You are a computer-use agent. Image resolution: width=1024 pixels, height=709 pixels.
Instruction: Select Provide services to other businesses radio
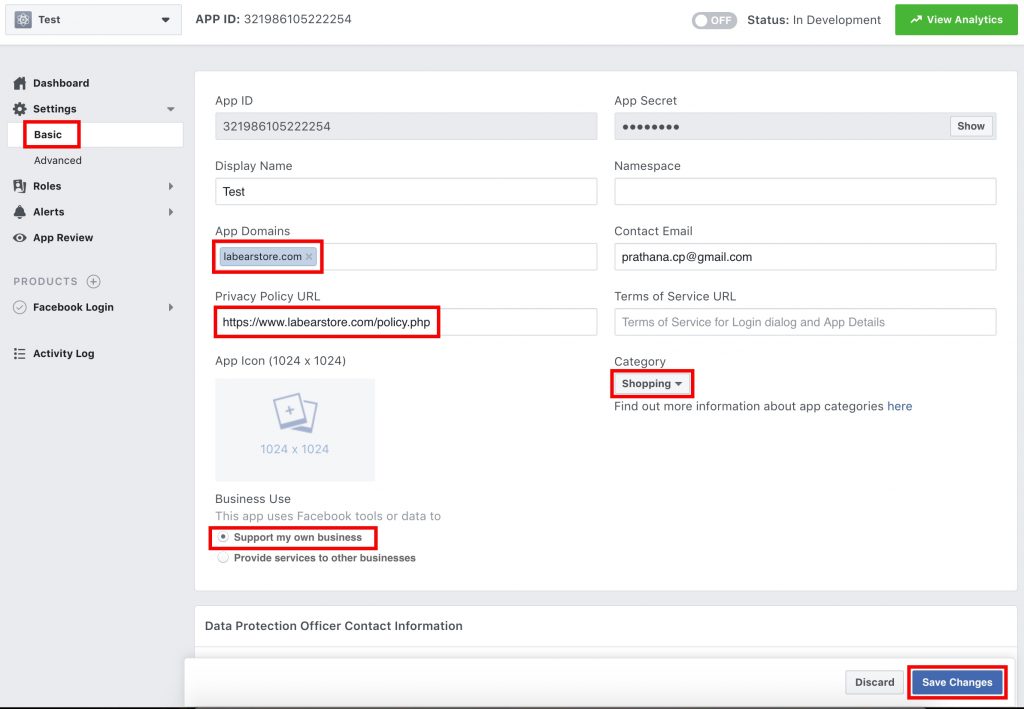tap(223, 558)
